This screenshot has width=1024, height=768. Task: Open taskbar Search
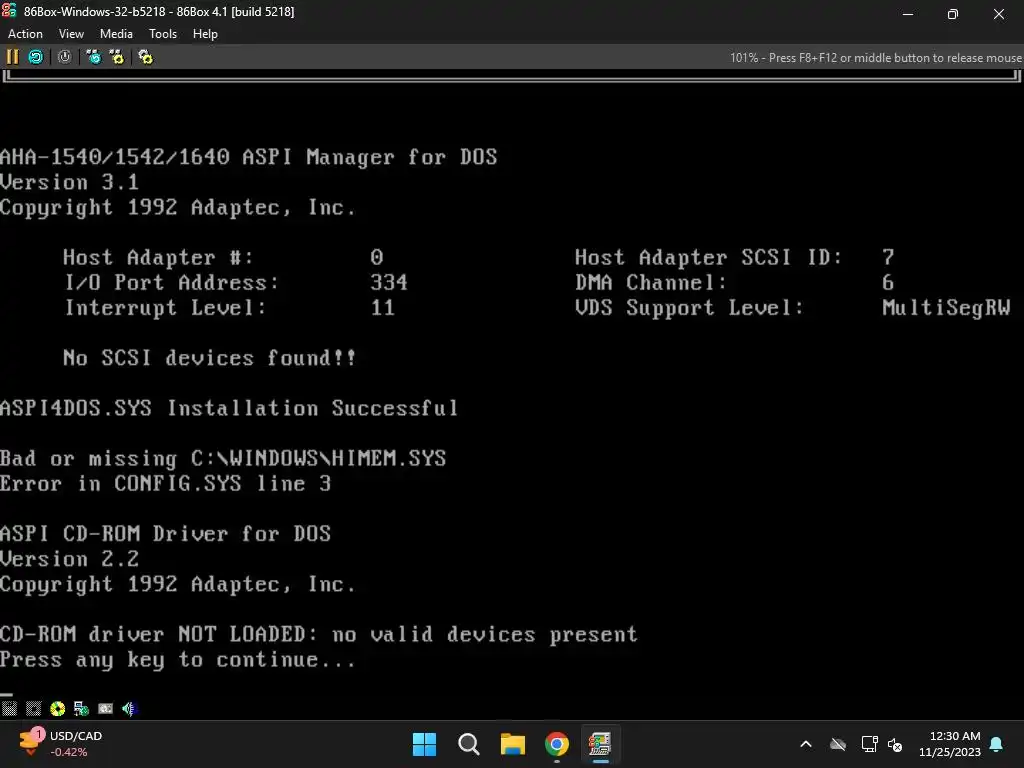pyautogui.click(x=468, y=744)
